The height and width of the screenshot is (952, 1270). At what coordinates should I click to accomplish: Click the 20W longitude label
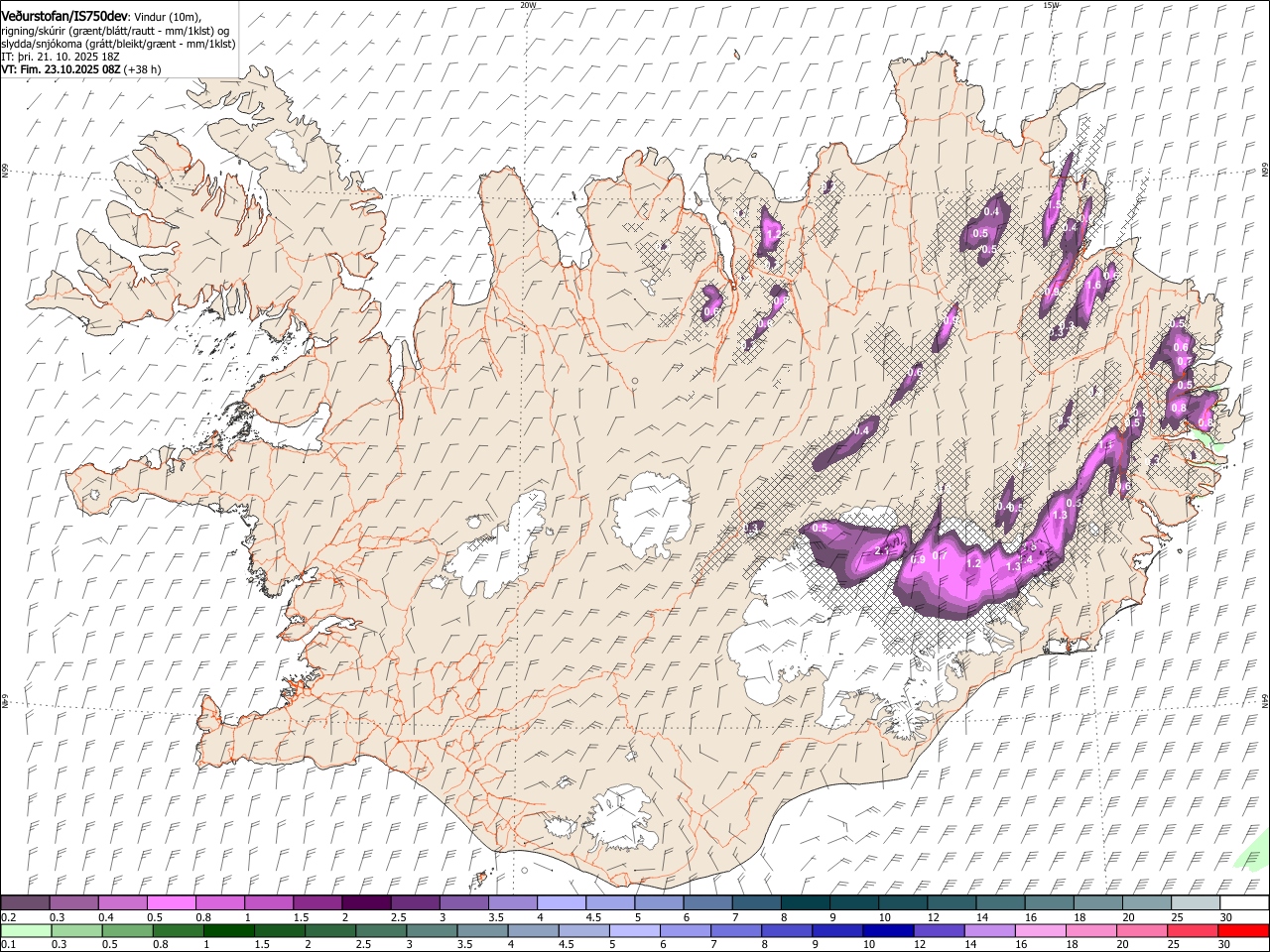(528, 5)
